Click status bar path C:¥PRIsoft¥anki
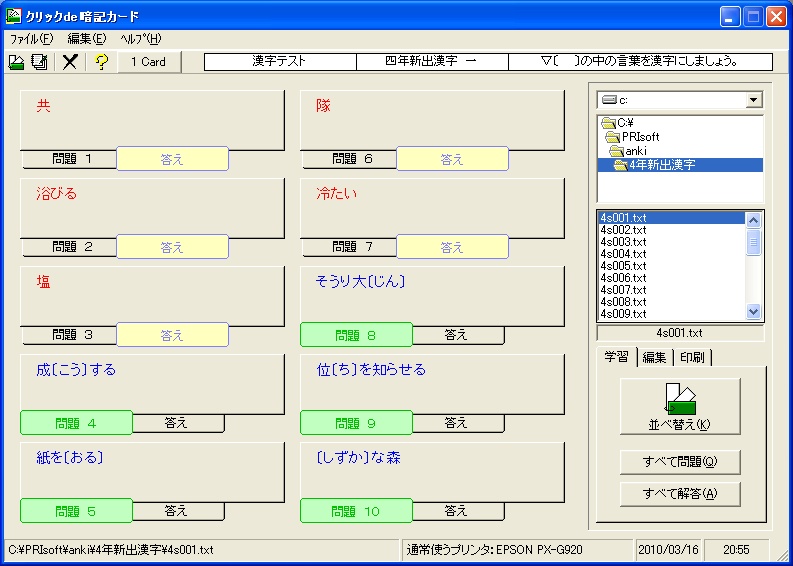This screenshot has width=793, height=566. (201, 550)
